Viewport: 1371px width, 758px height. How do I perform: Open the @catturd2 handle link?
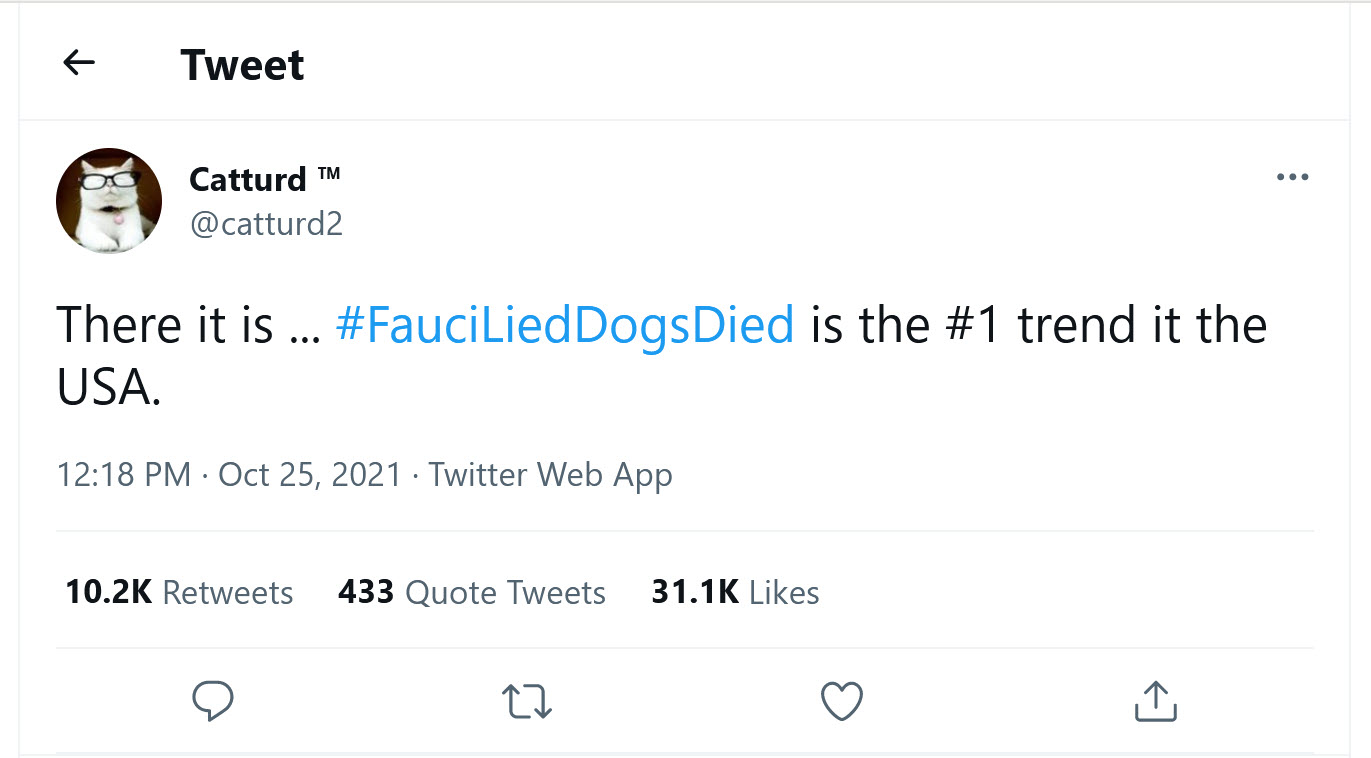(266, 223)
